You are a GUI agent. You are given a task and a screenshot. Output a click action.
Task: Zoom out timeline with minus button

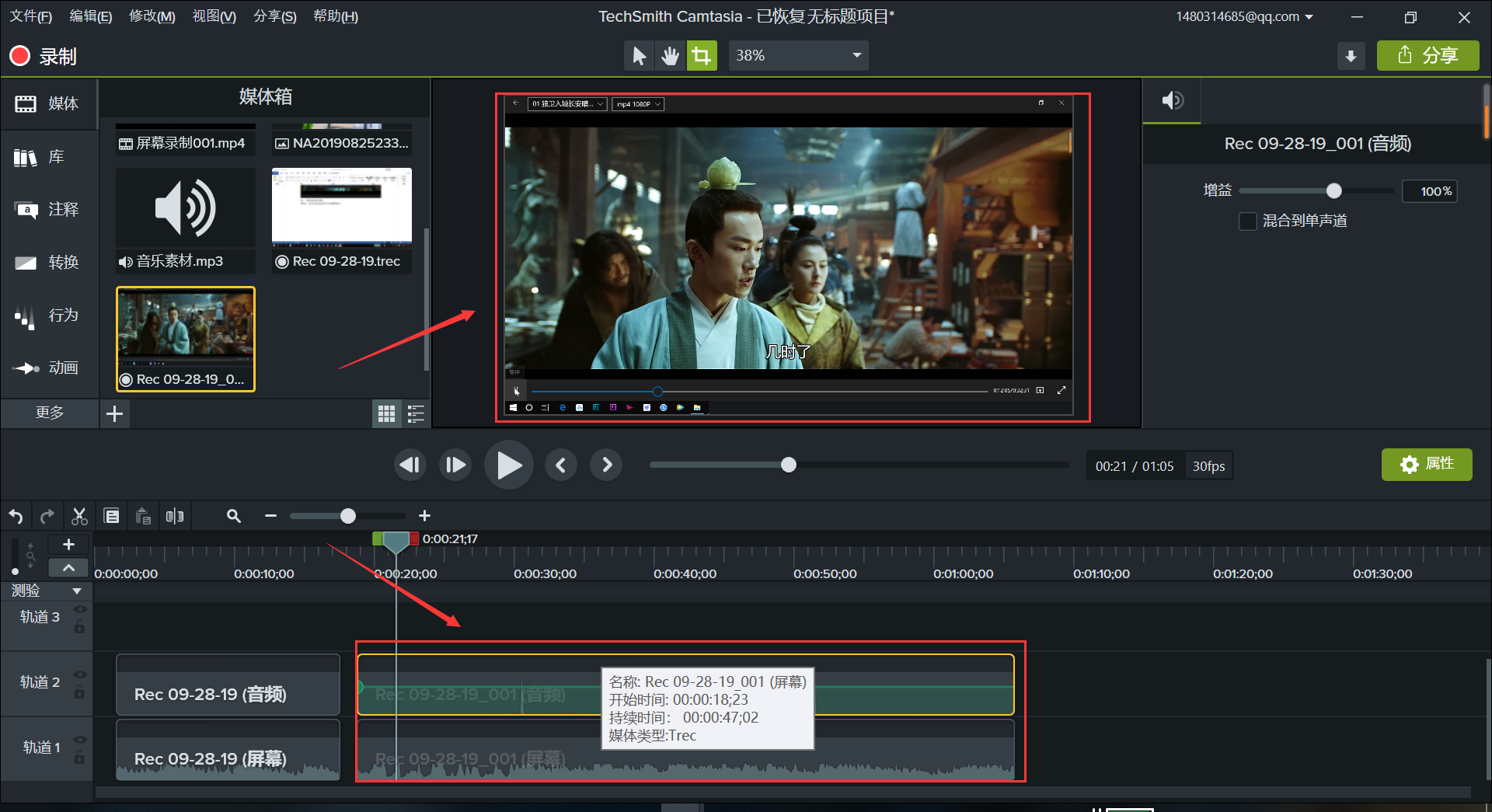point(270,516)
